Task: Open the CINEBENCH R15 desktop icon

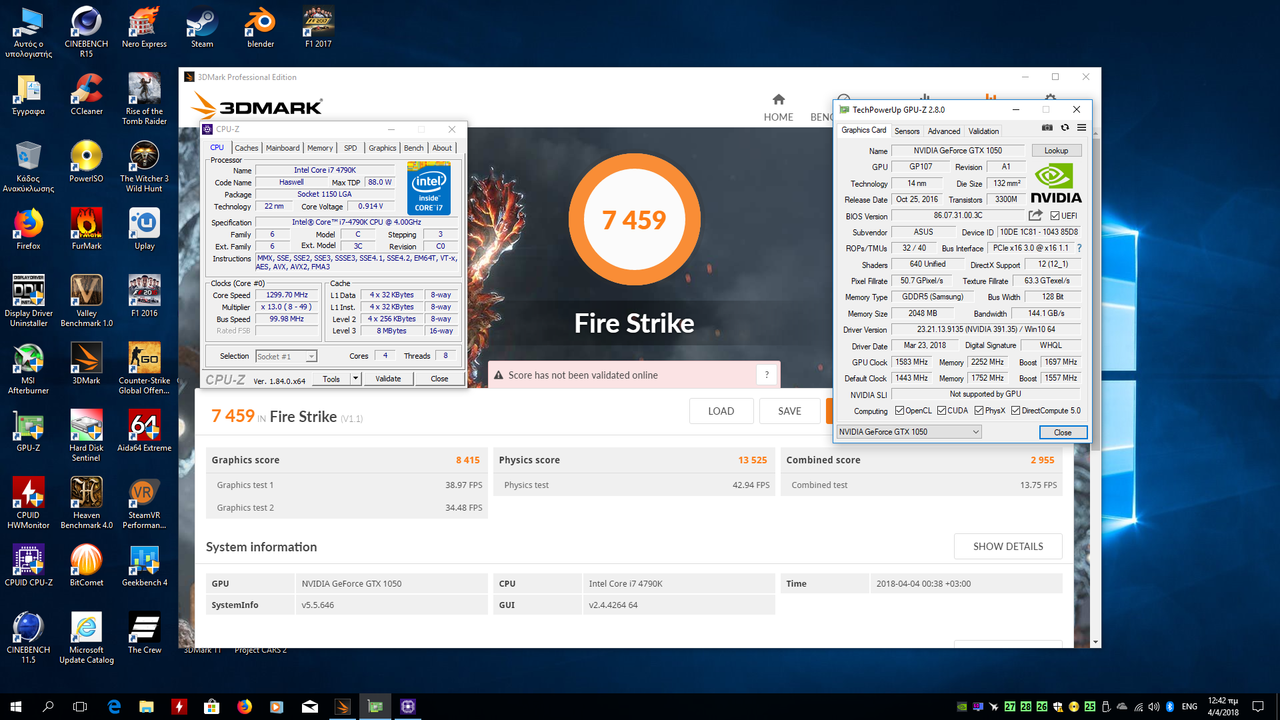Action: coord(86,32)
